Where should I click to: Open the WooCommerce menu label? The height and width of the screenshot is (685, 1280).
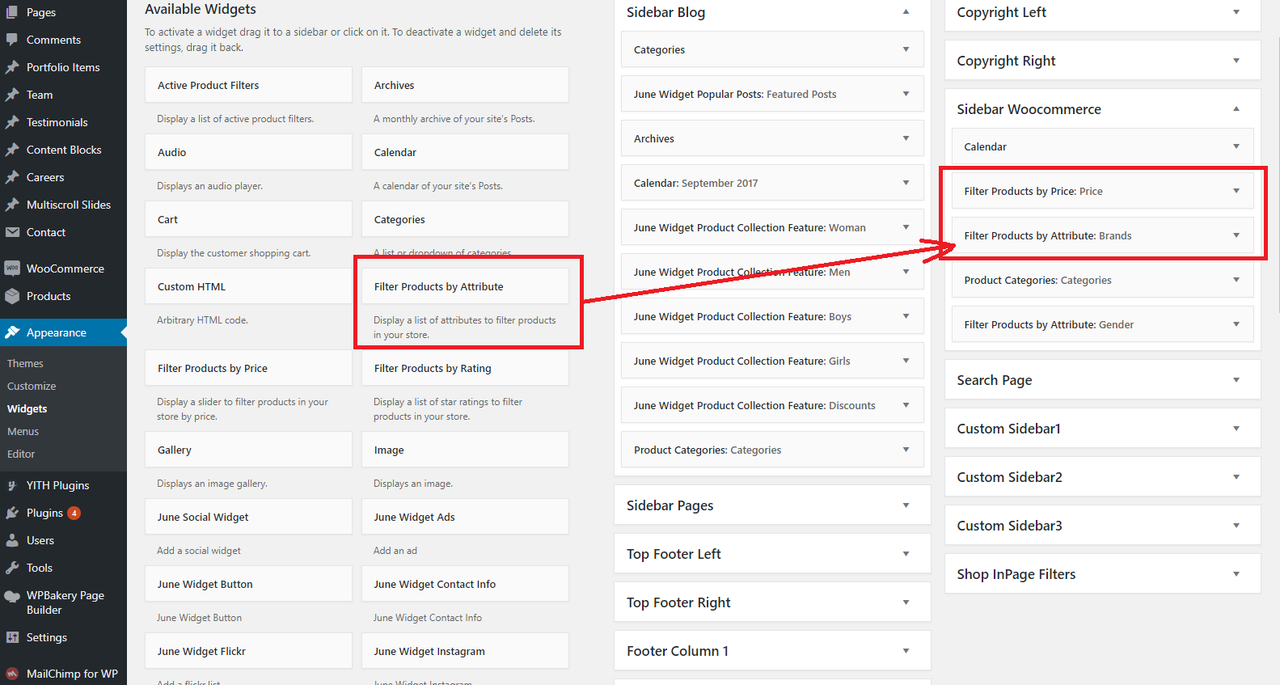pyautogui.click(x=65, y=268)
